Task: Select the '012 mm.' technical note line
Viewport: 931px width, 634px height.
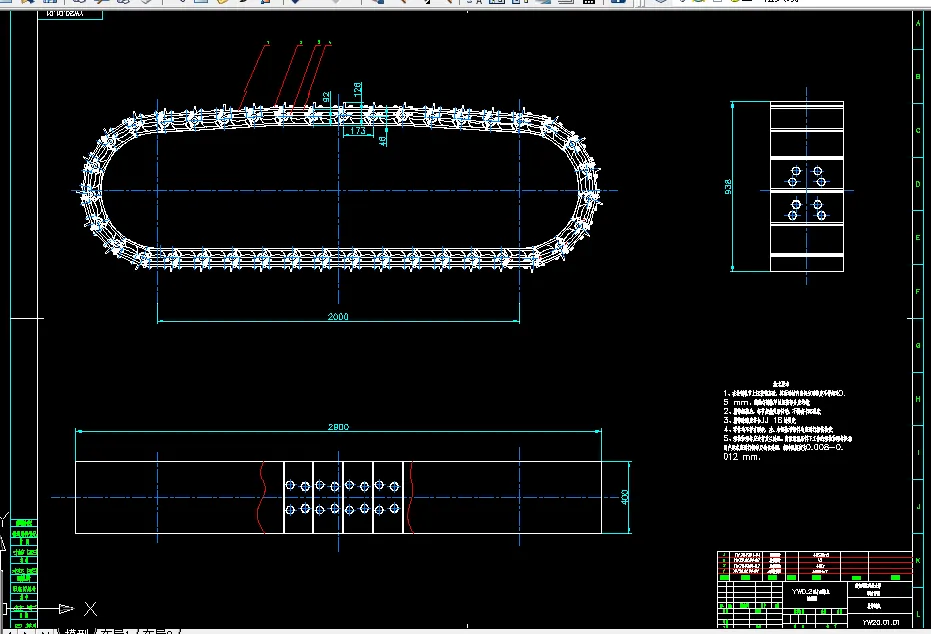Action: point(742,457)
